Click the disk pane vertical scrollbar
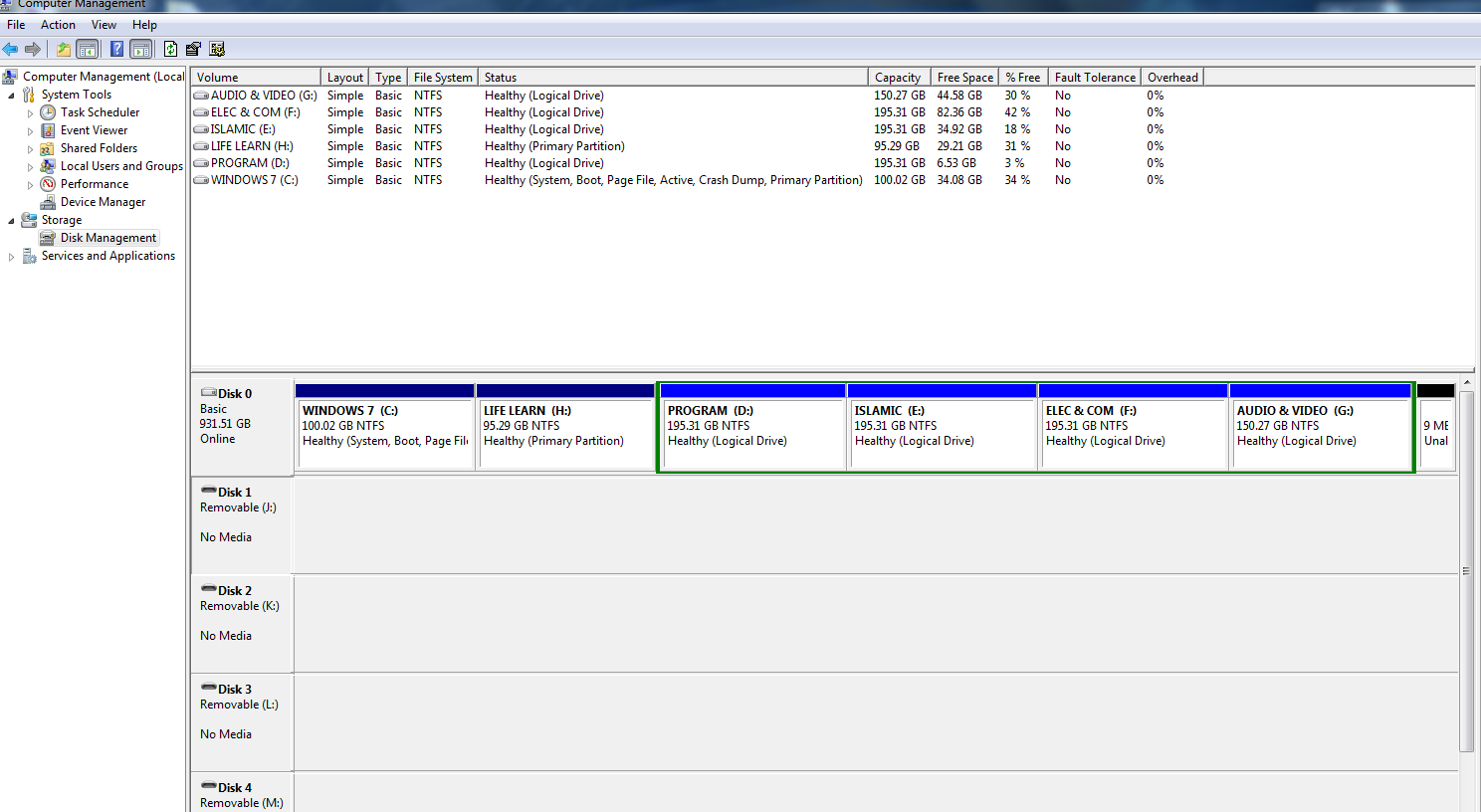The height and width of the screenshot is (812, 1481). pos(1466,571)
